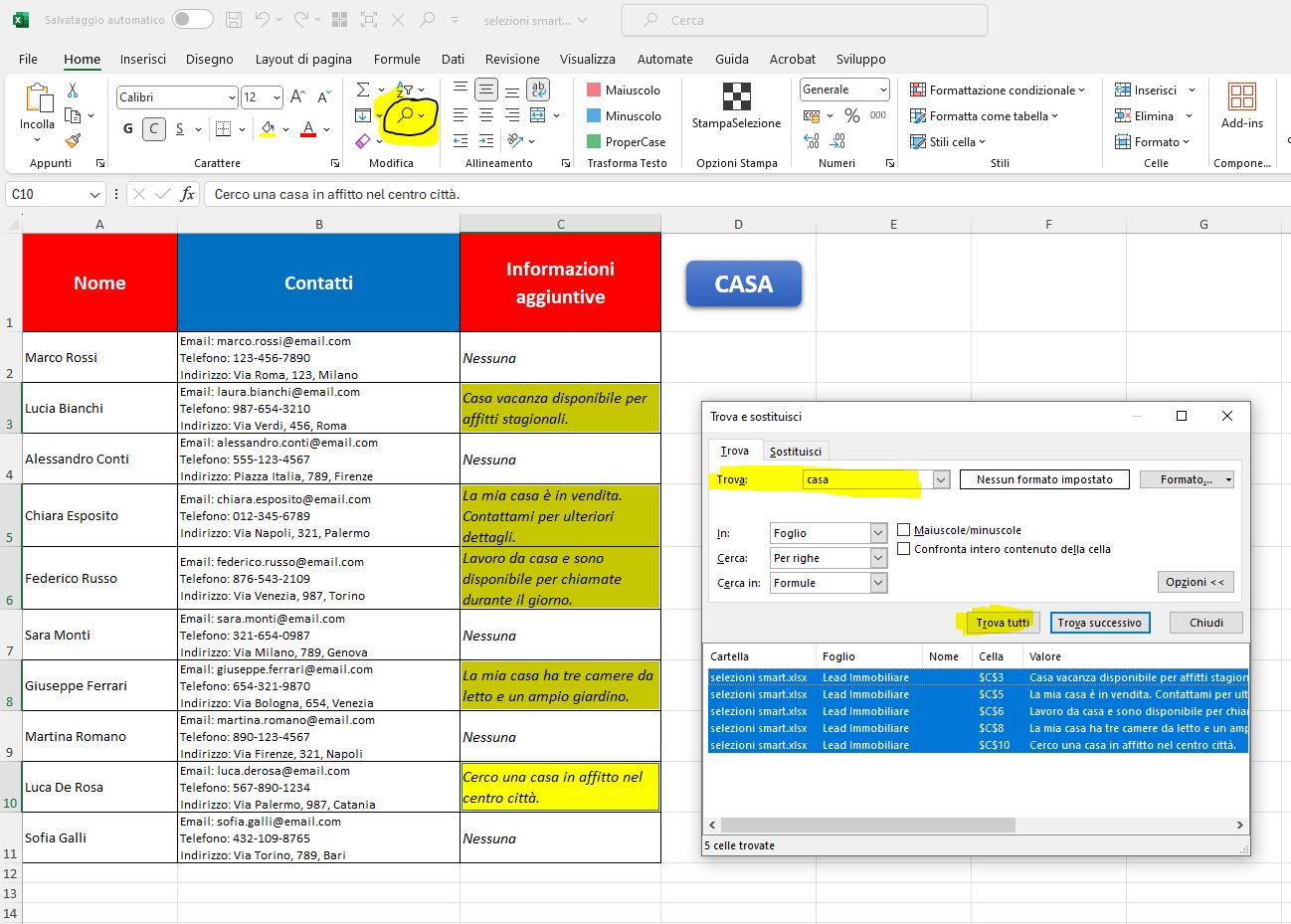Check Confronta intero contenuto della cella
The width and height of the screenshot is (1291, 924).
click(904, 549)
